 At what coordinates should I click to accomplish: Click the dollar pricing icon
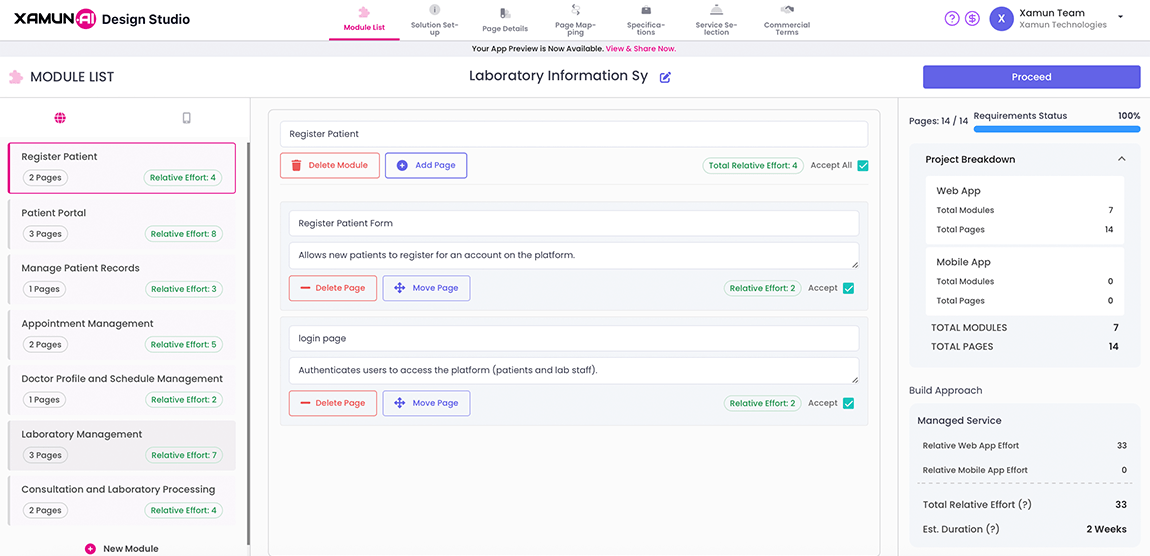click(x=972, y=19)
